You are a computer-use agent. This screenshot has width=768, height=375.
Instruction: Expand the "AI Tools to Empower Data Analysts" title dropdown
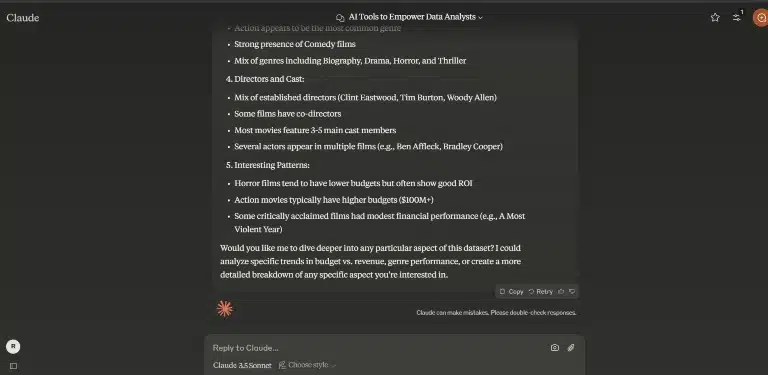click(415, 17)
